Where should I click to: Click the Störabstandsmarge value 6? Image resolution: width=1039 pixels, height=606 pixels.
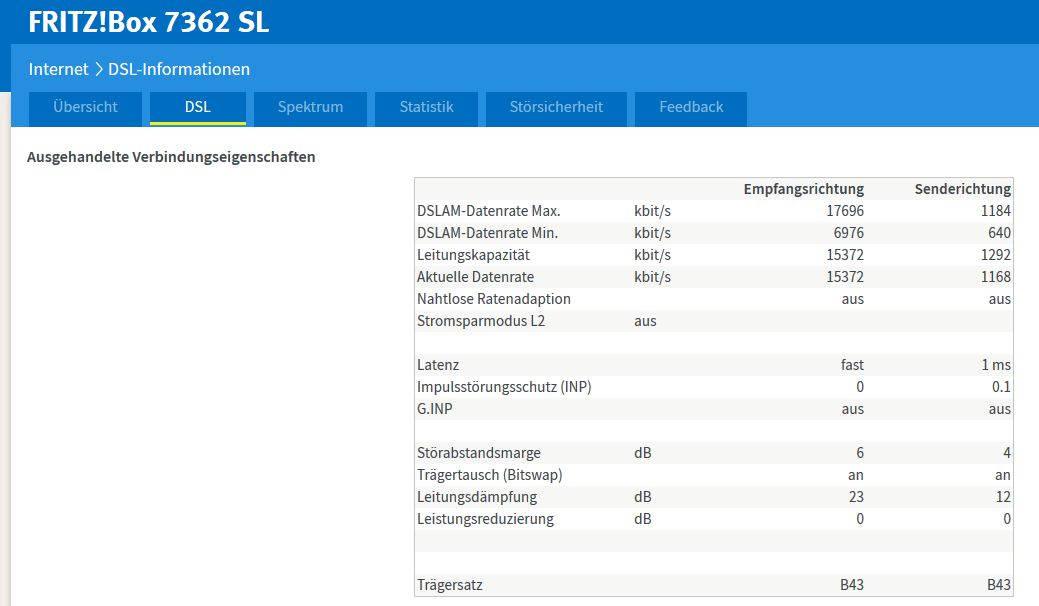[859, 452]
